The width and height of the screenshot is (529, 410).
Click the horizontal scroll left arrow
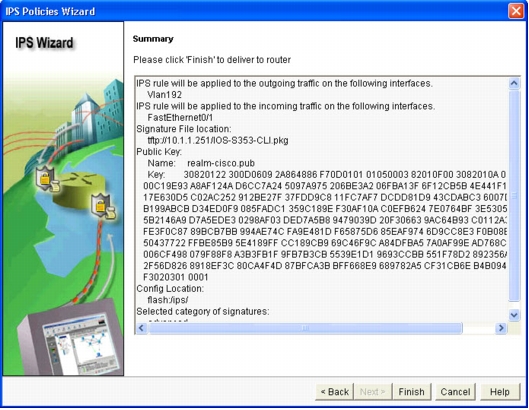tap(142, 328)
